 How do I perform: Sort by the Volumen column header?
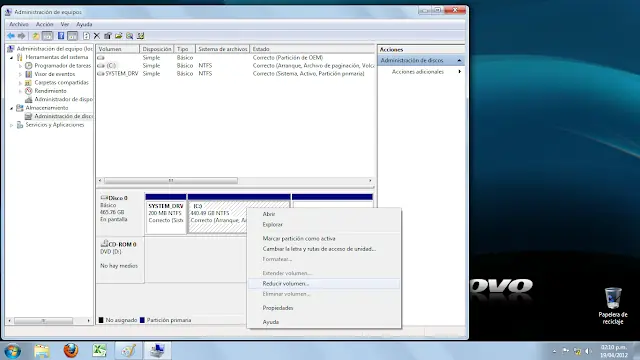(118, 49)
